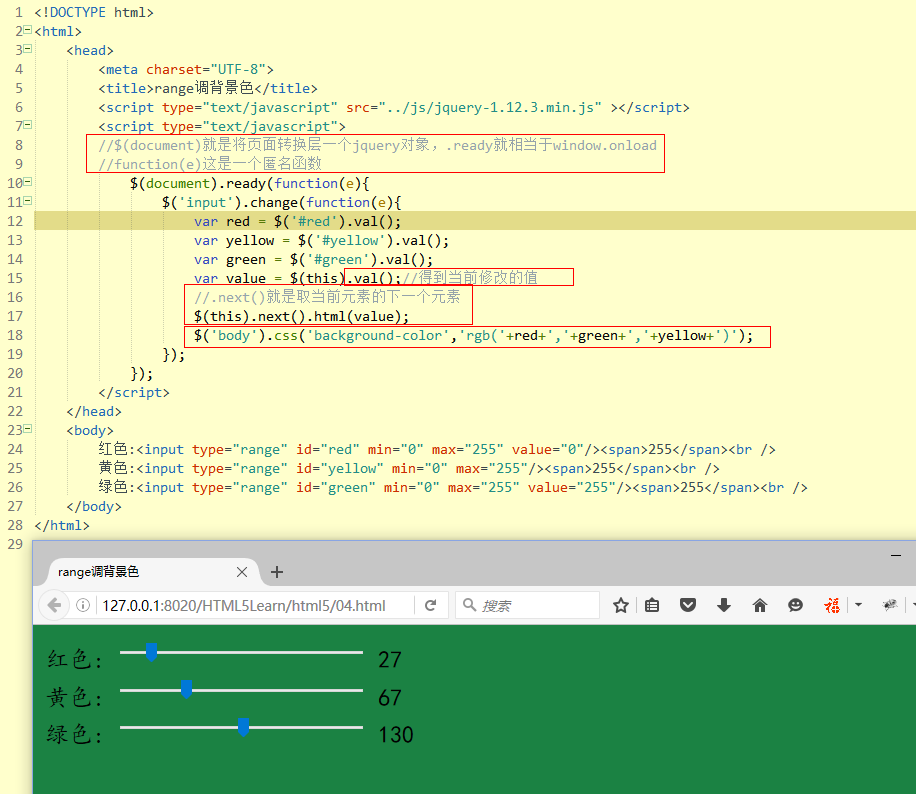
Task: Reload the page with the refresh icon
Action: click(431, 605)
